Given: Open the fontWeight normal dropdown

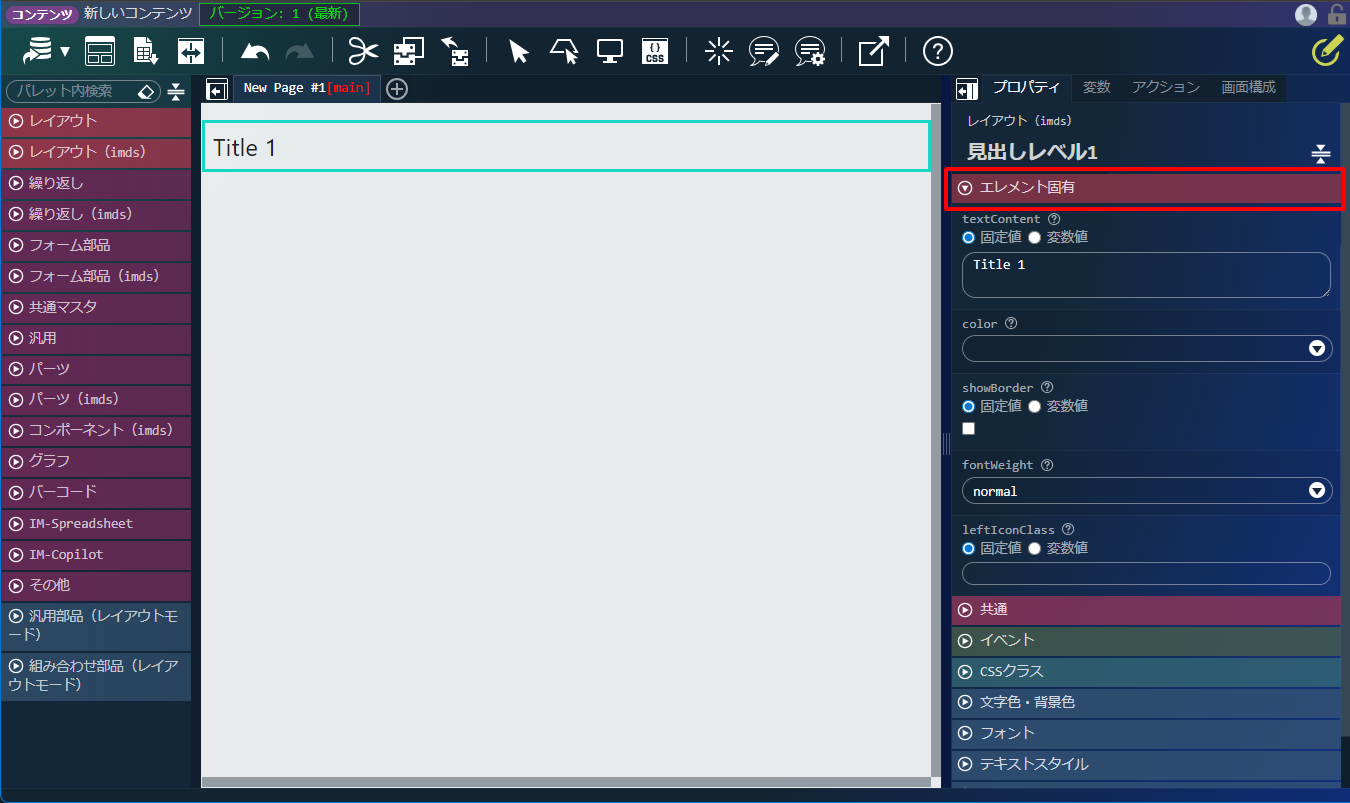Looking at the screenshot, I should point(1147,490).
